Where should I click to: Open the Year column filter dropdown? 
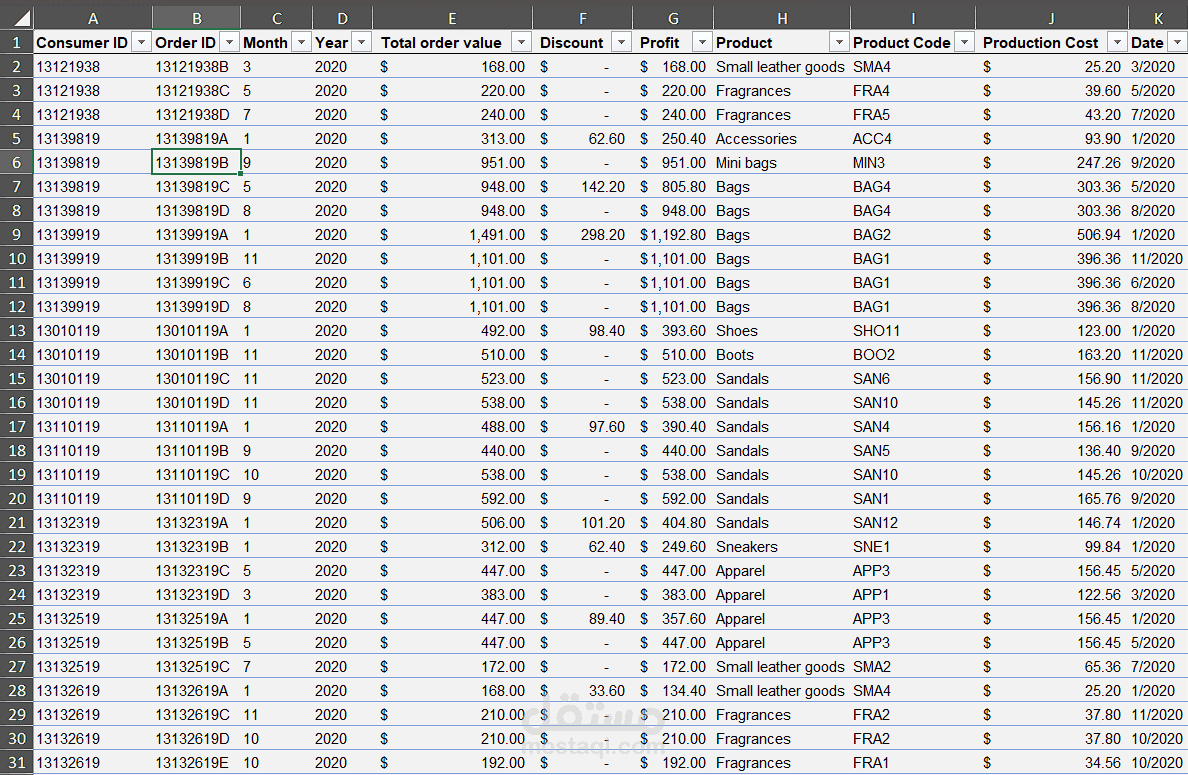362,42
